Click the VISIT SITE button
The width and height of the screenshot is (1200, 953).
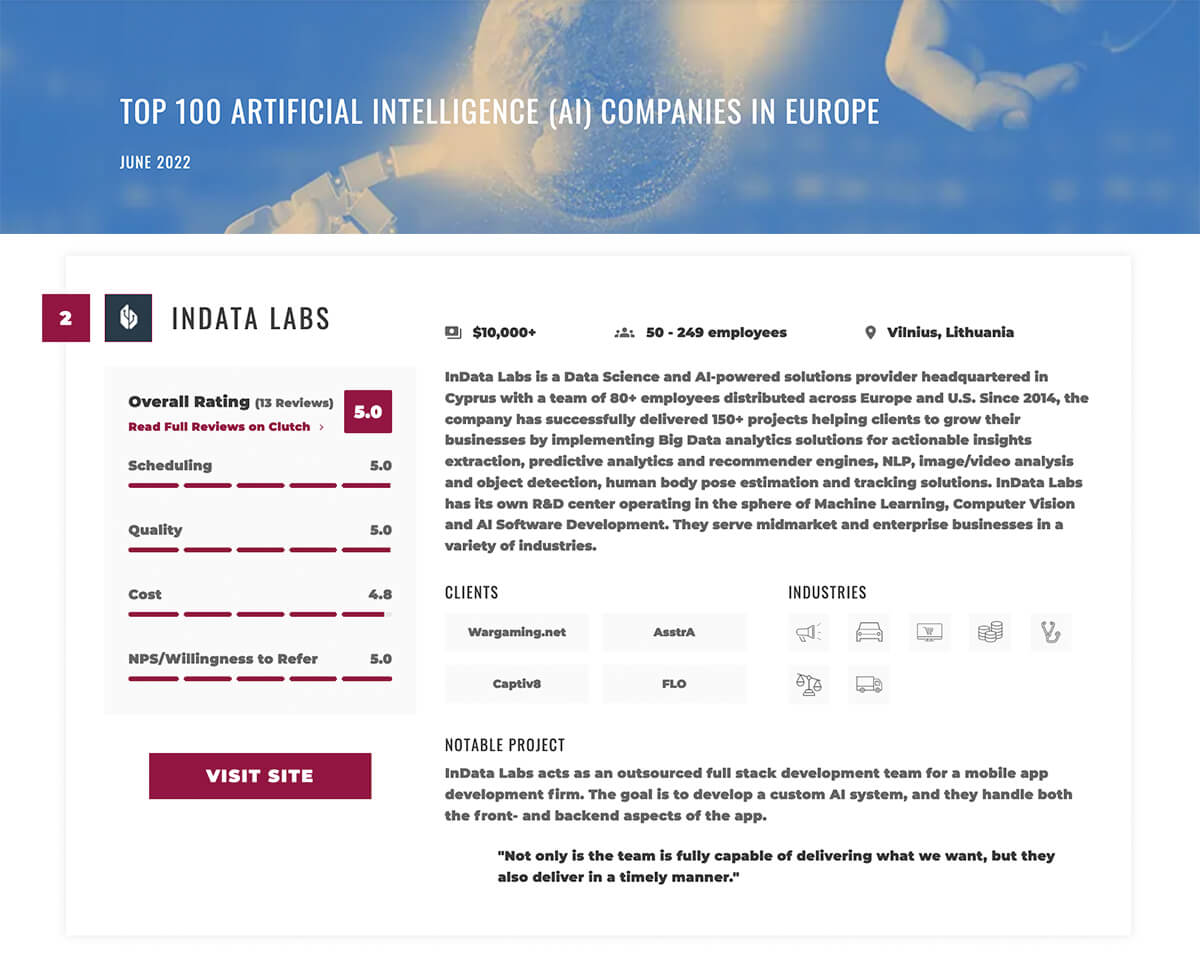[260, 776]
